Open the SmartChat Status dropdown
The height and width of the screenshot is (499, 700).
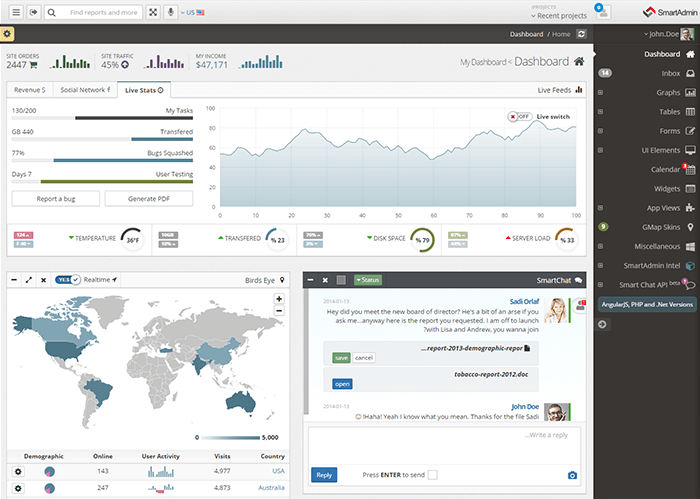click(367, 280)
